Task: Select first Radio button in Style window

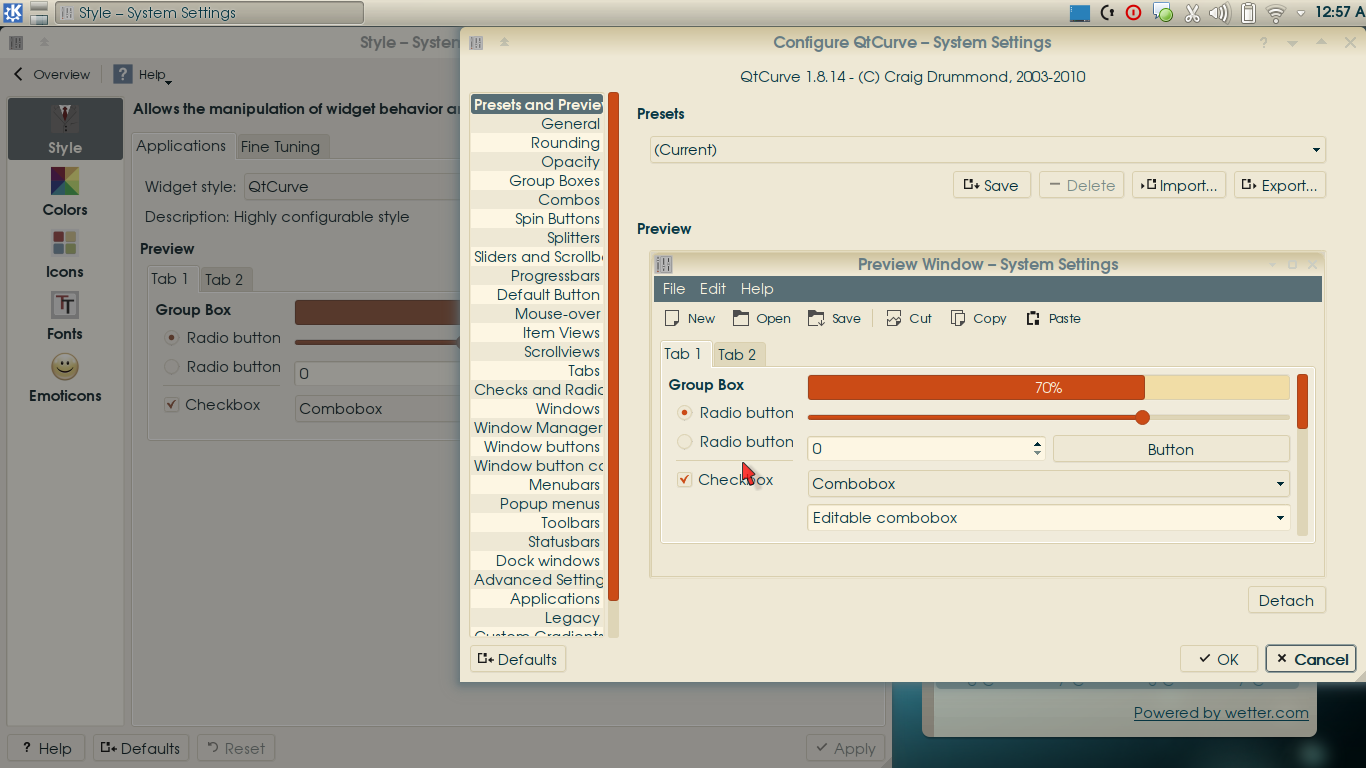Action: (x=171, y=338)
